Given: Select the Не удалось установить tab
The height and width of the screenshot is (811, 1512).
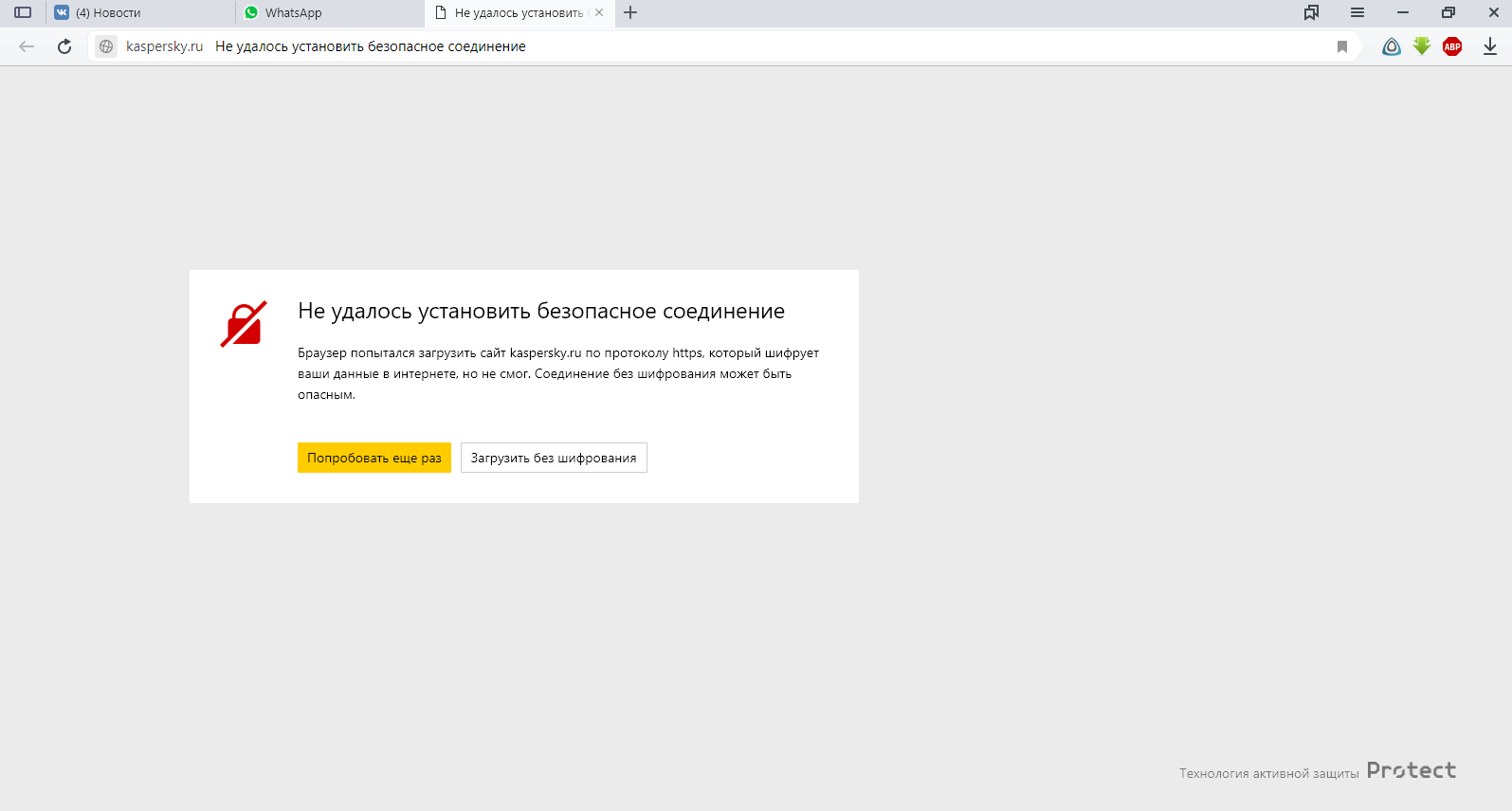Looking at the screenshot, I should (519, 12).
